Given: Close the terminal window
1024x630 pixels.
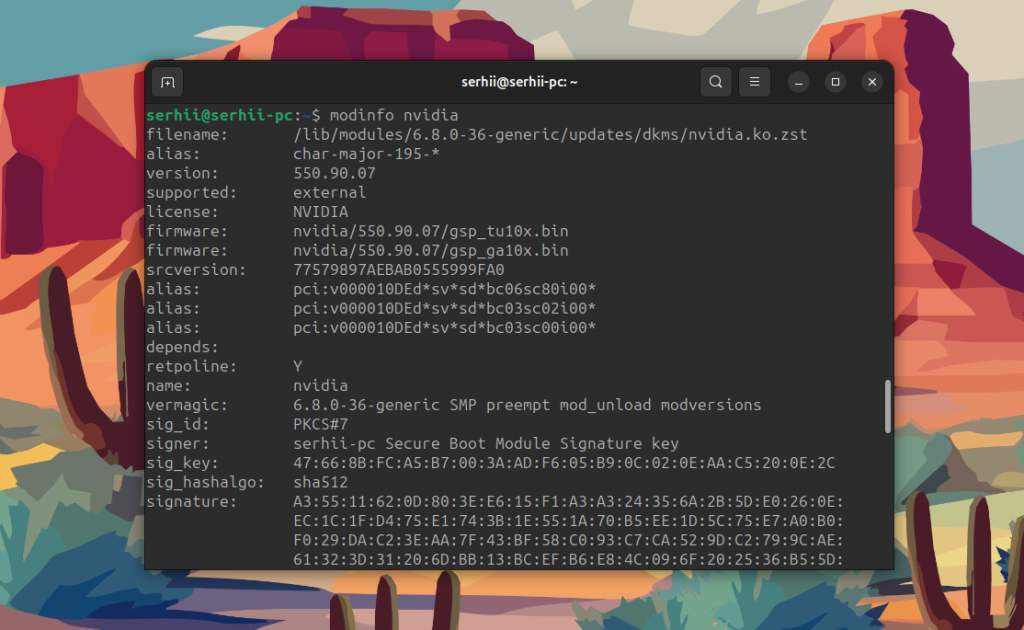Looking at the screenshot, I should click(x=872, y=82).
